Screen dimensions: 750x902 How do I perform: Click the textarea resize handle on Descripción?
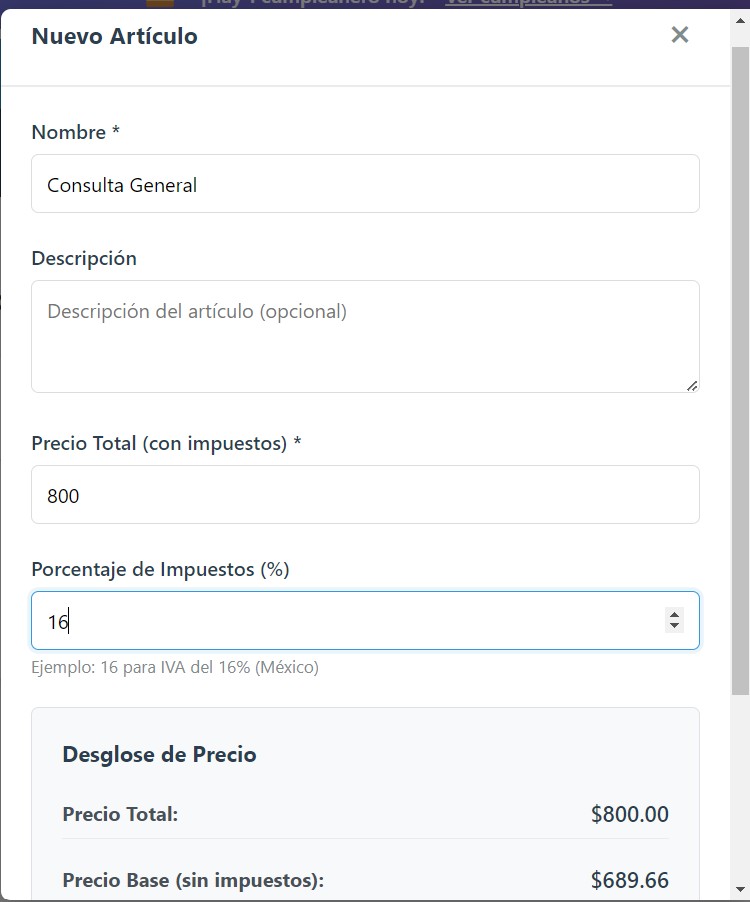pos(693,386)
